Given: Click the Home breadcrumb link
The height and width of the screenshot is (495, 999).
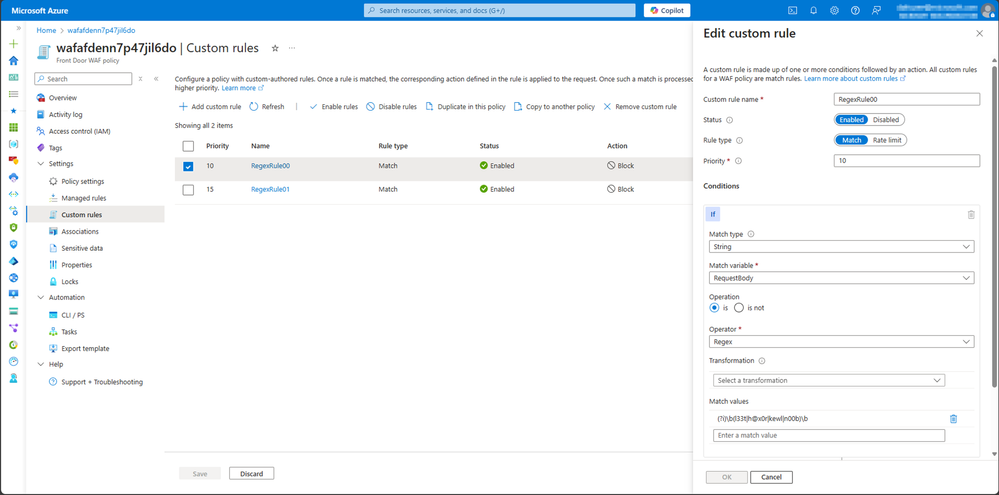Looking at the screenshot, I should click(x=46, y=30).
